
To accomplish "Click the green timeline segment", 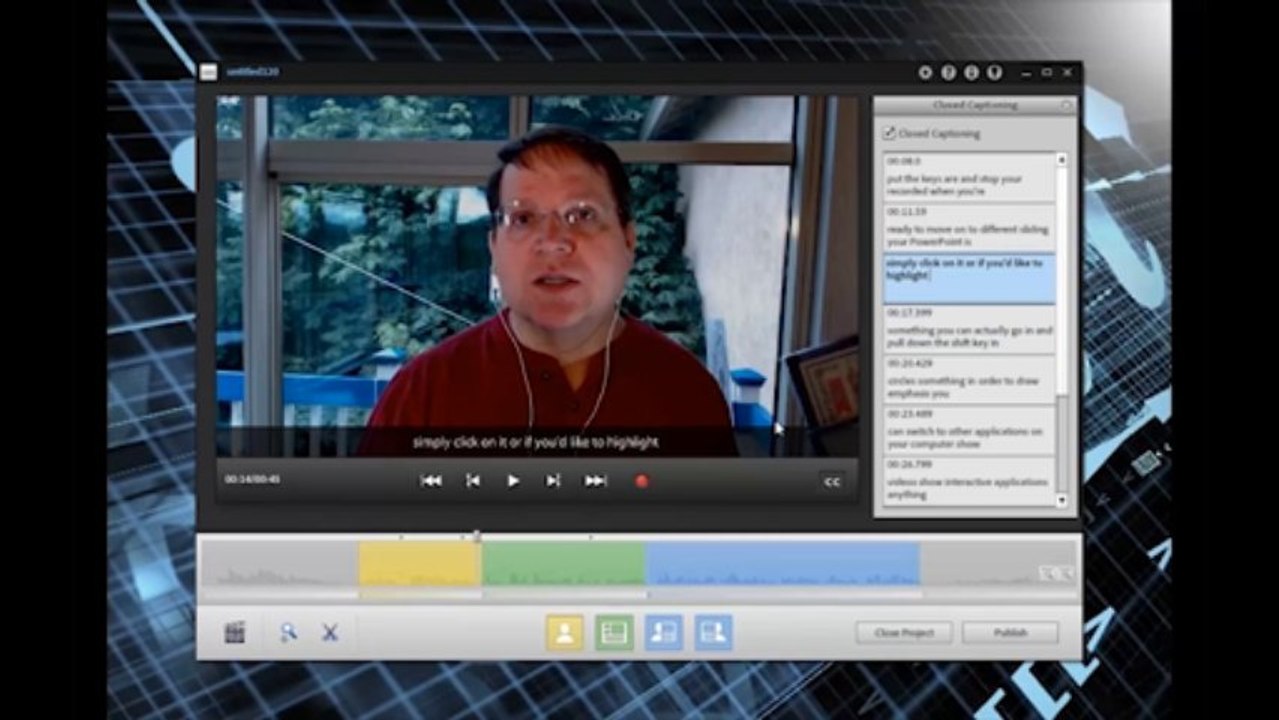I will 564,564.
